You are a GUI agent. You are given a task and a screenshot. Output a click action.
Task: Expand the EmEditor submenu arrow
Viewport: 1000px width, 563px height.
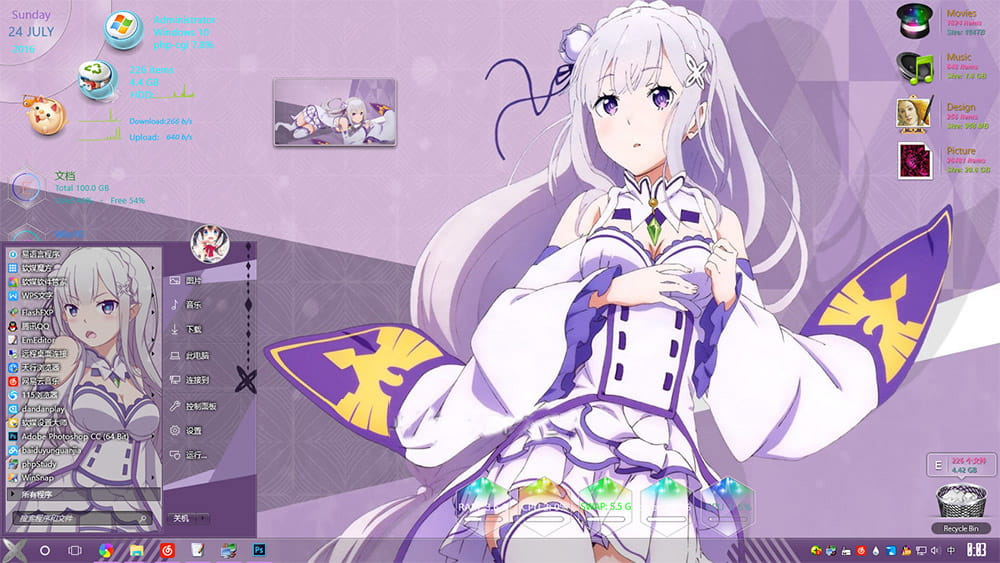coord(153,340)
